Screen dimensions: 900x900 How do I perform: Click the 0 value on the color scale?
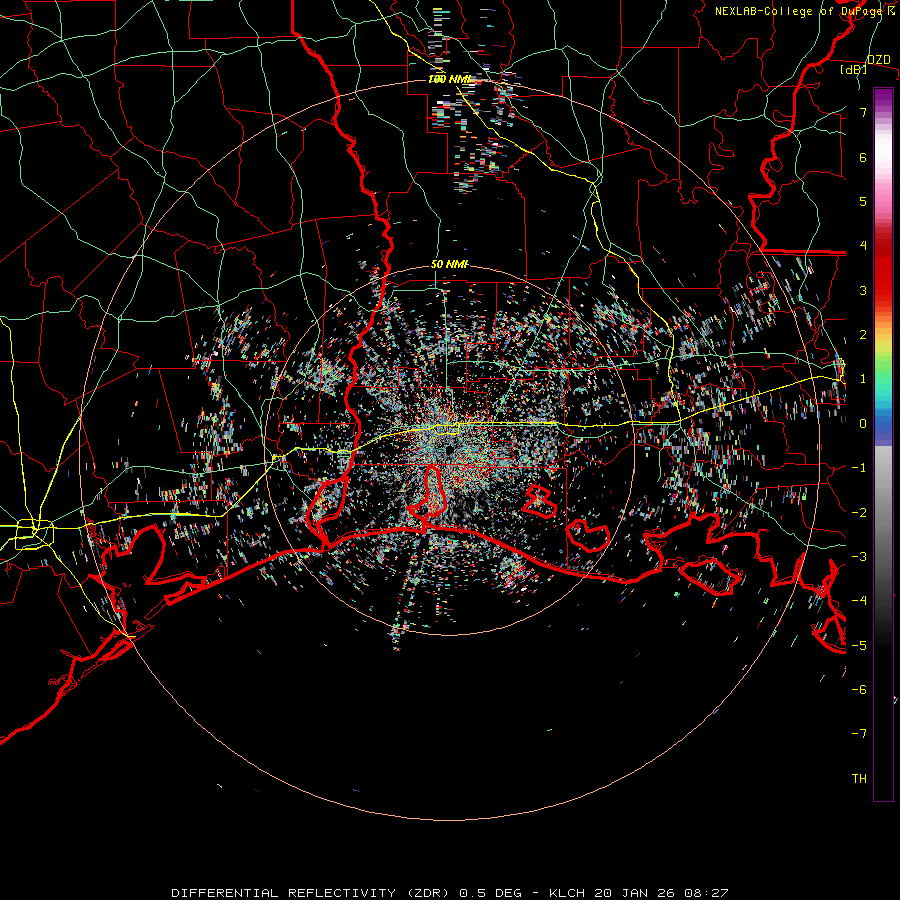[863, 424]
